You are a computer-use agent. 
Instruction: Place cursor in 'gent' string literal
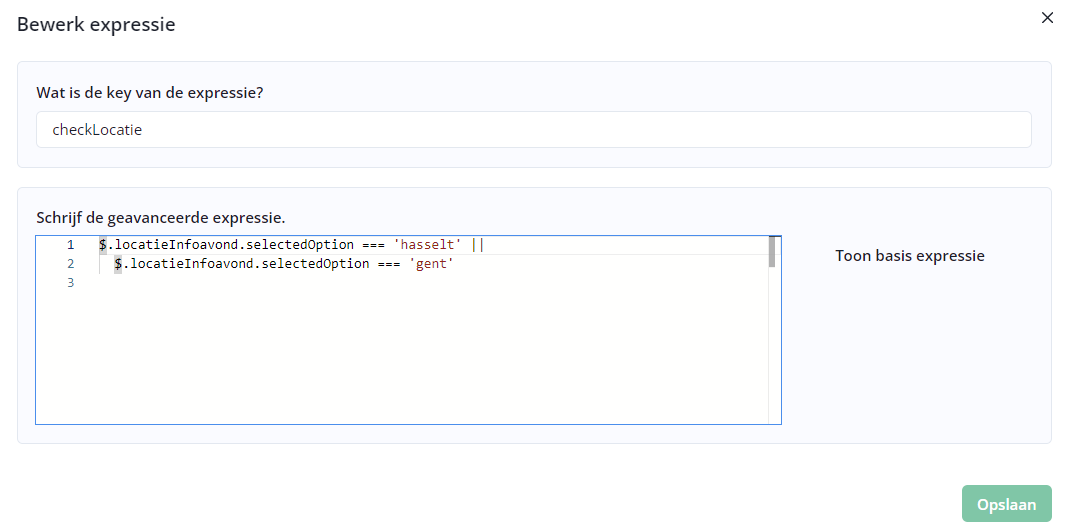coord(432,264)
